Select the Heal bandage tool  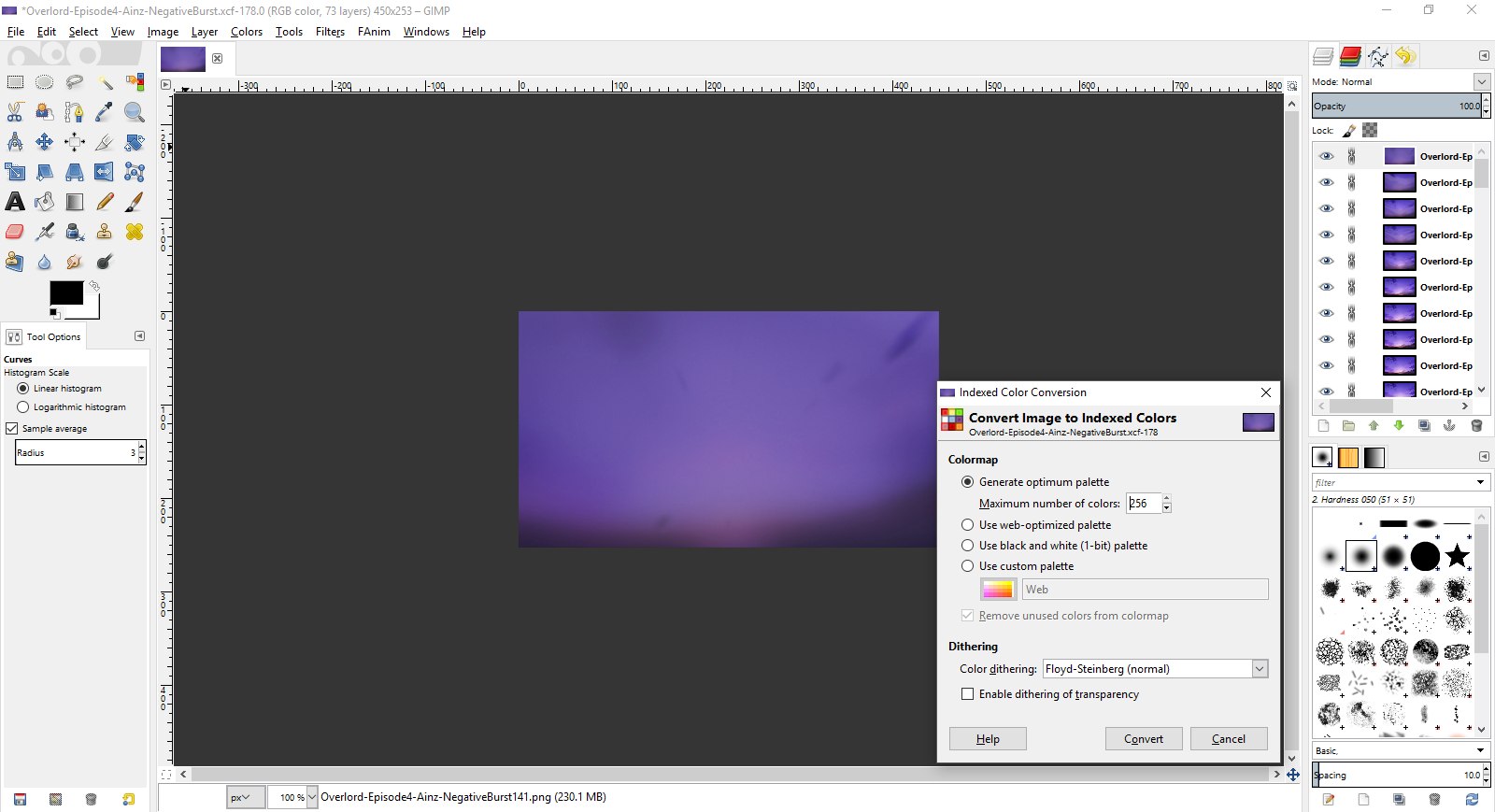coord(135,232)
